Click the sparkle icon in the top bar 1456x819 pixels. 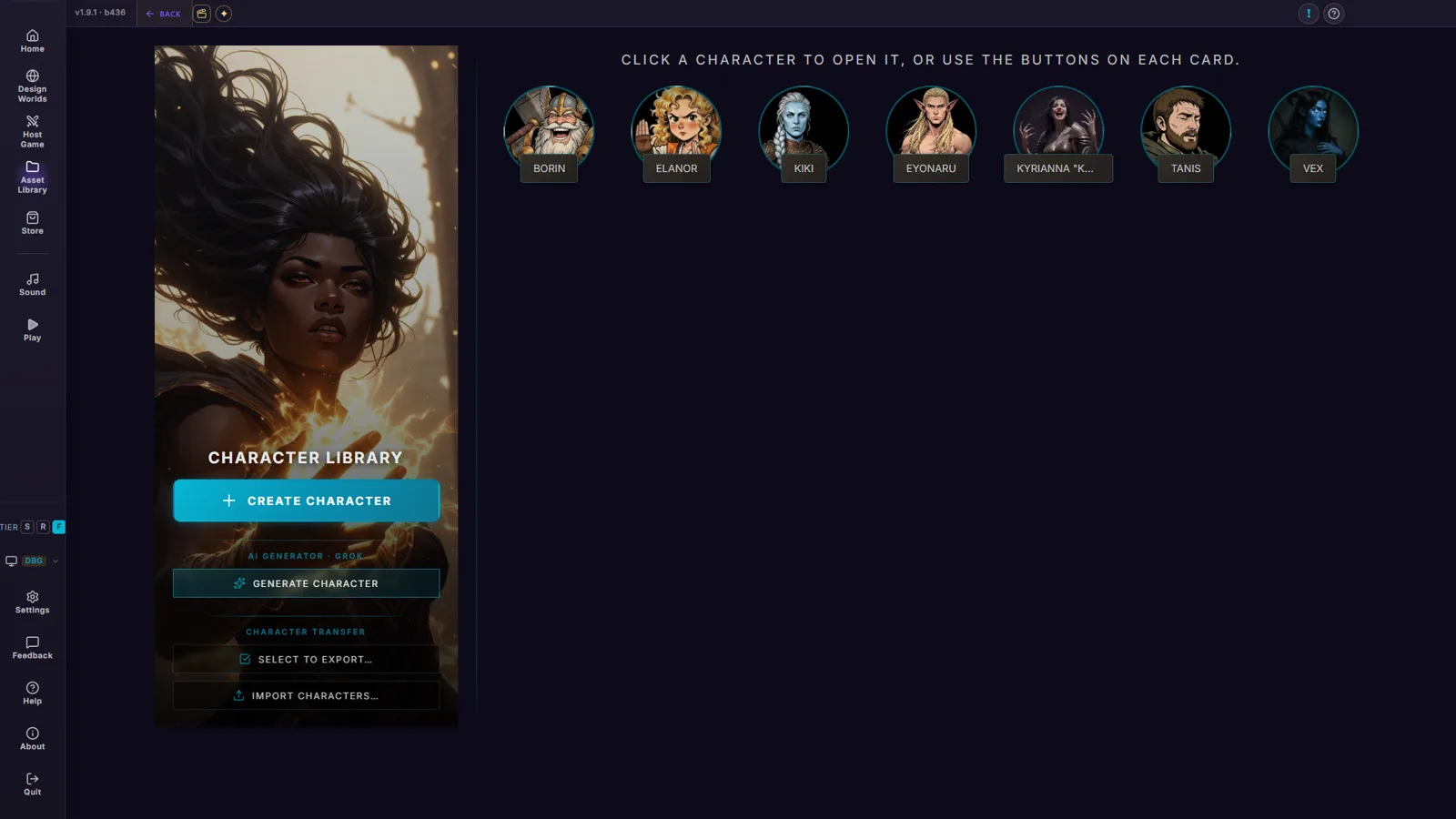pos(224,14)
